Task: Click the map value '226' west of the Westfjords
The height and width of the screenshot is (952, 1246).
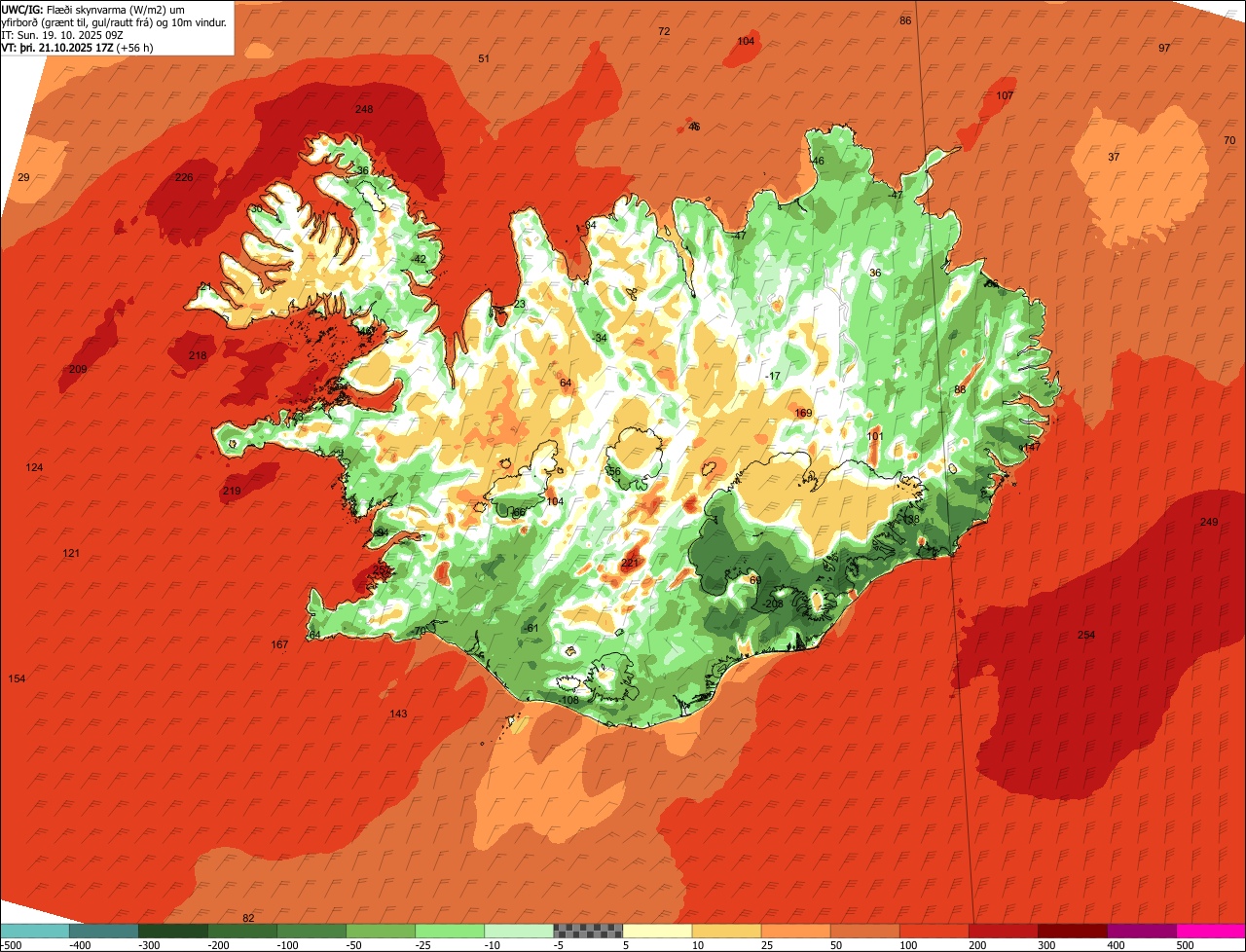Action: click(184, 177)
